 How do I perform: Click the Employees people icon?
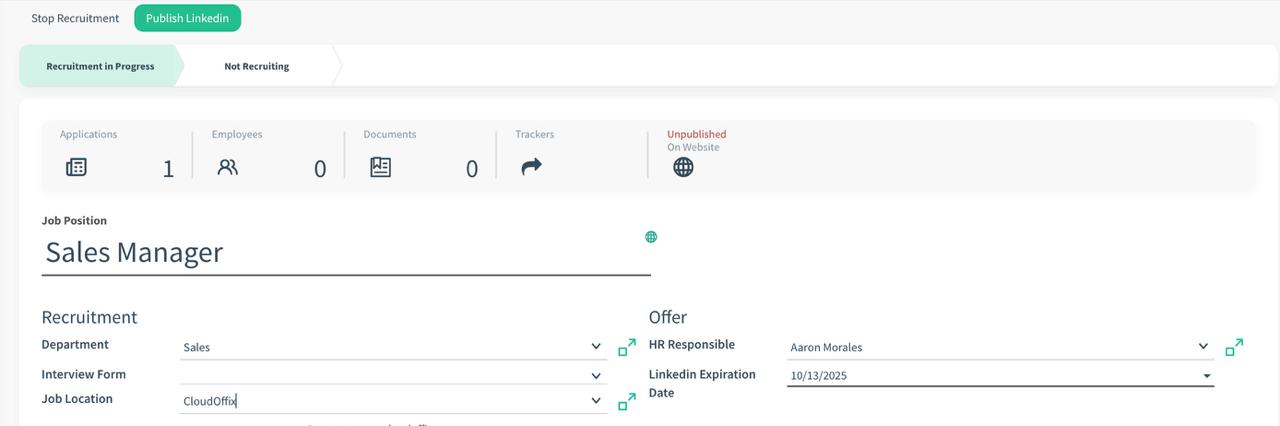pyautogui.click(x=228, y=167)
